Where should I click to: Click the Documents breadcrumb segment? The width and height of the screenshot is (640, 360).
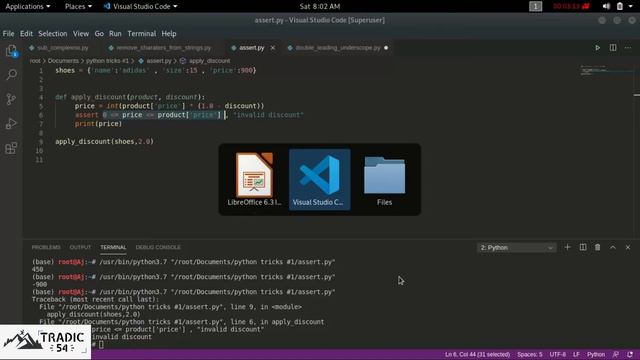[63, 61]
